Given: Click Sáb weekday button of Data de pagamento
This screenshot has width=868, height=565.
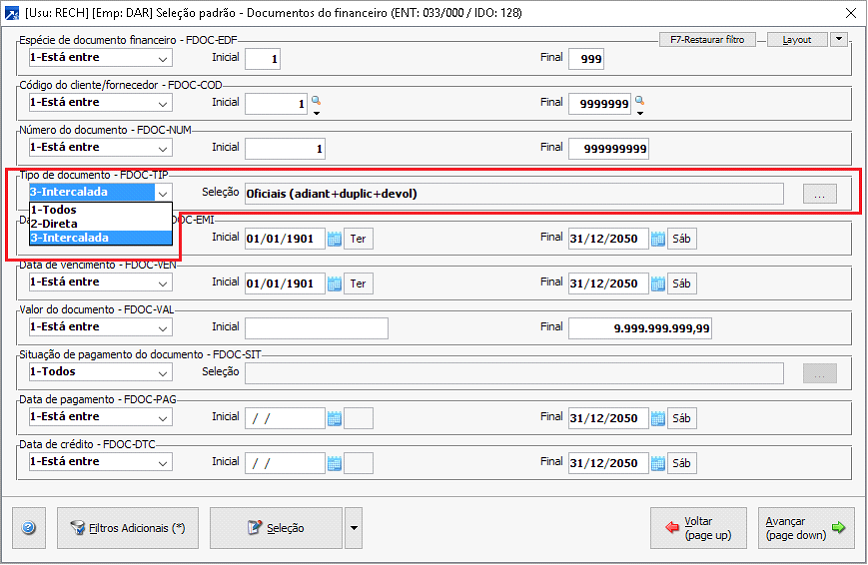Looking at the screenshot, I should (681, 418).
